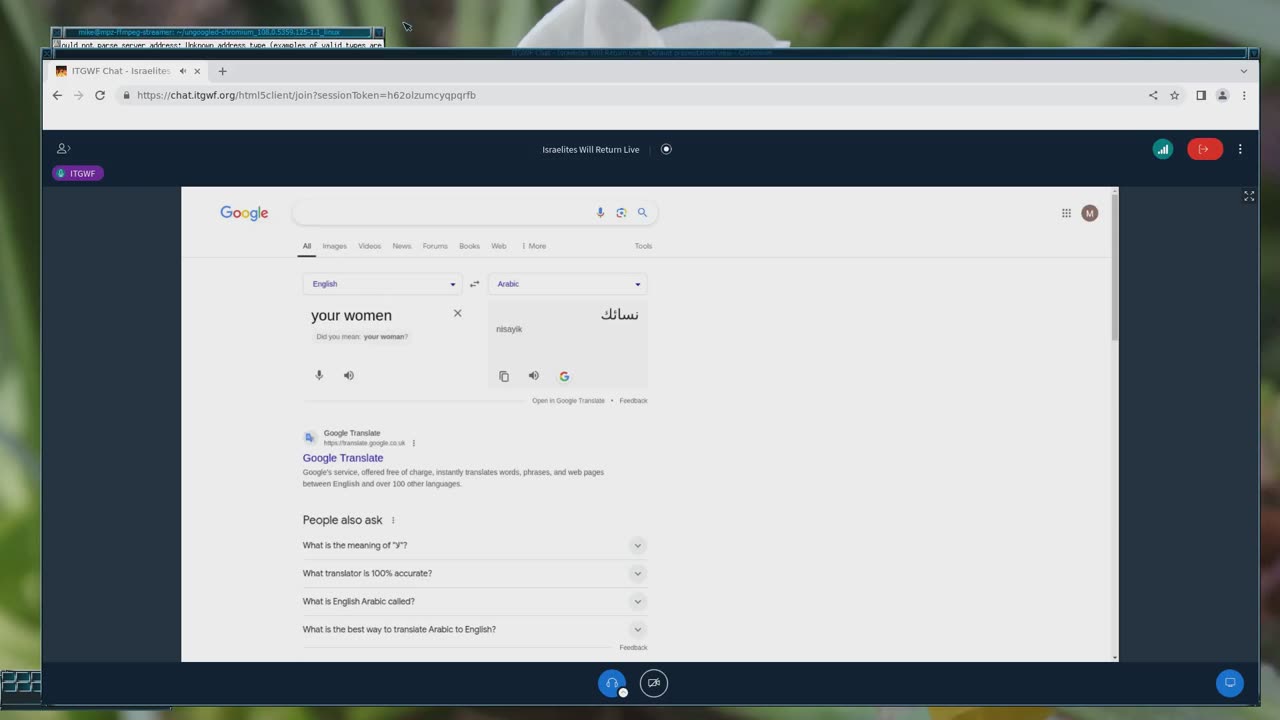Go back in browser history

tap(57, 95)
